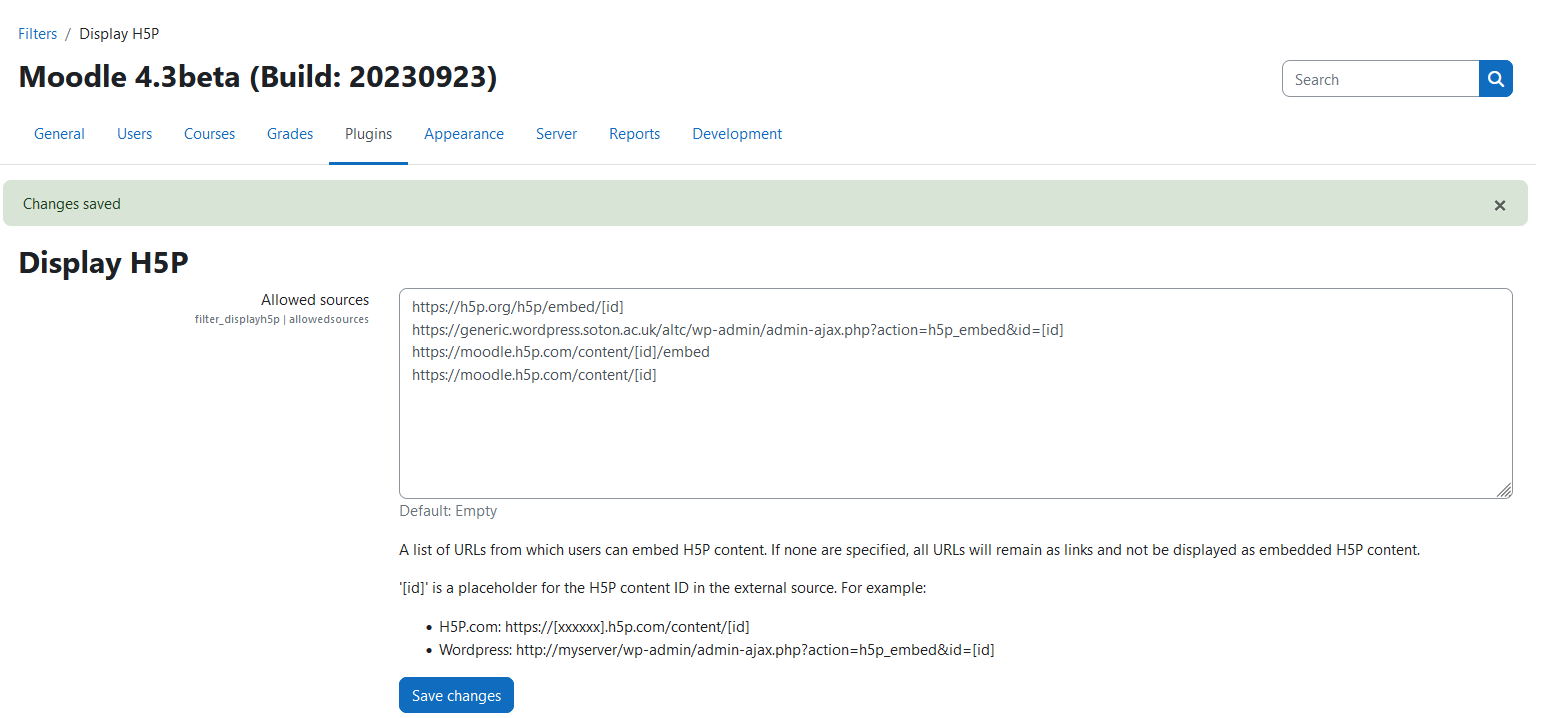
Task: Click the 'A list of URLs' description sentence
Action: coord(909,550)
